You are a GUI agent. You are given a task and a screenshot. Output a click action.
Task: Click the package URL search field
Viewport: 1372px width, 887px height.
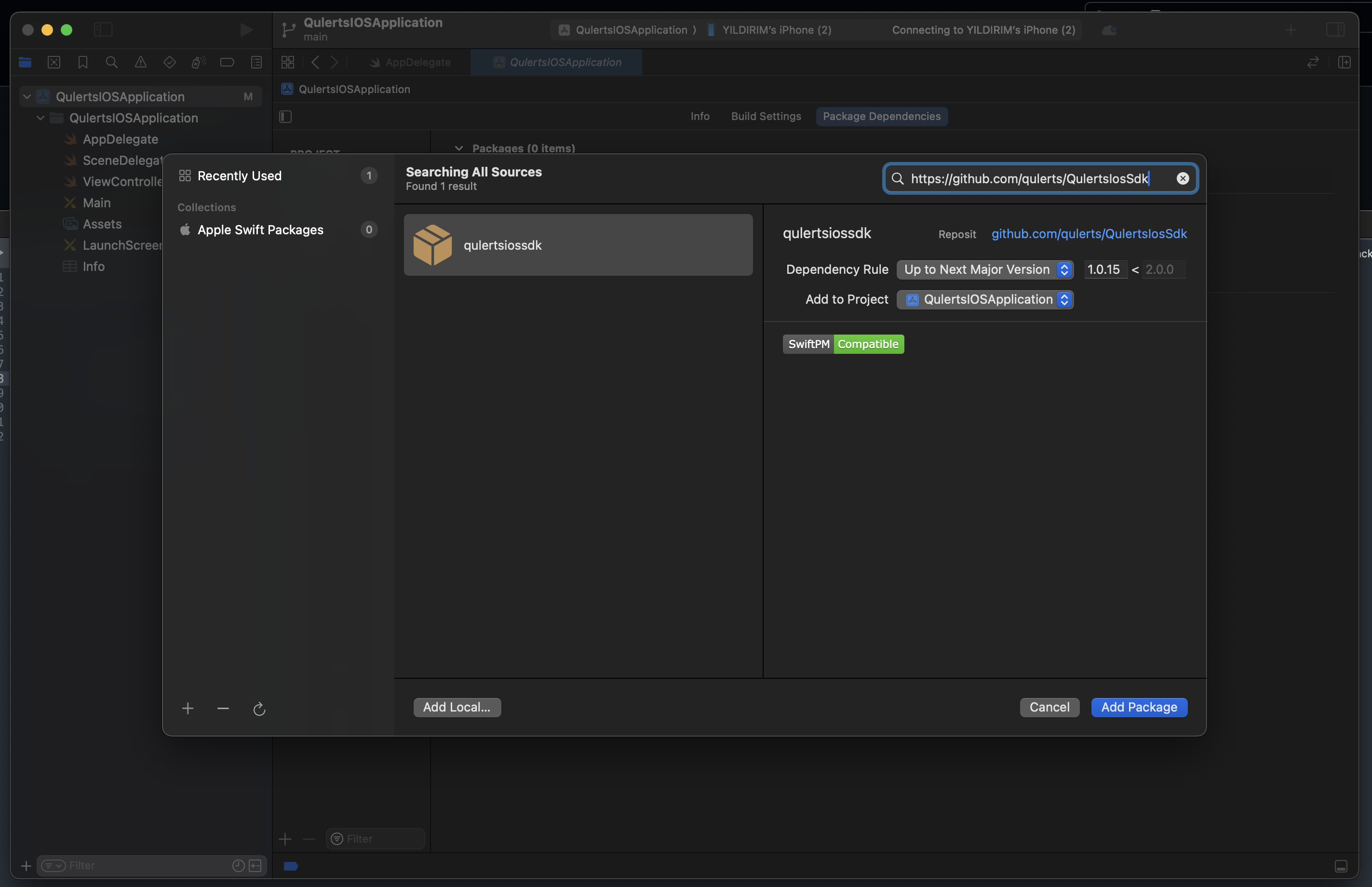[x=1040, y=178]
